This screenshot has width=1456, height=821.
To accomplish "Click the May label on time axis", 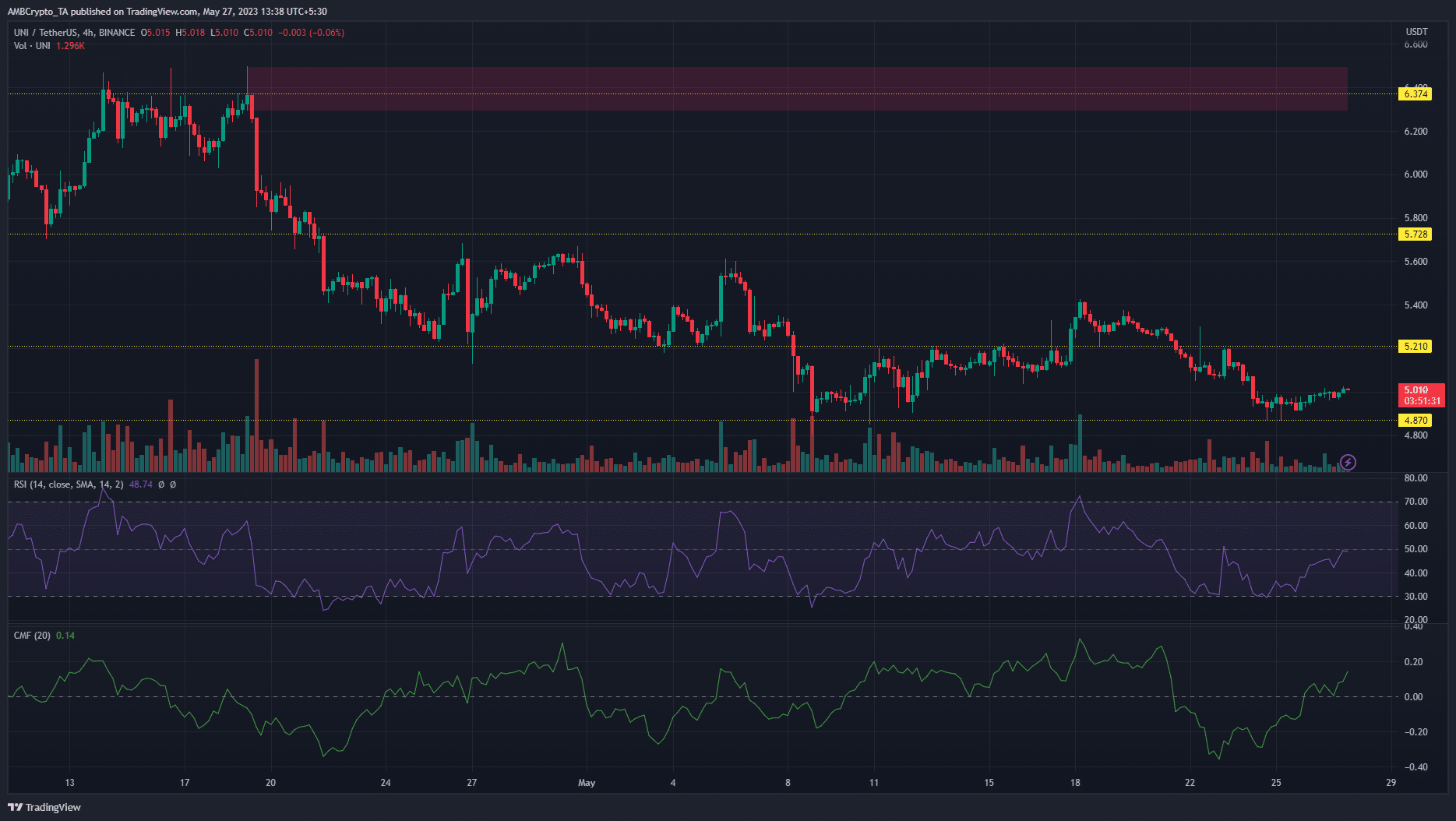I will point(587,783).
